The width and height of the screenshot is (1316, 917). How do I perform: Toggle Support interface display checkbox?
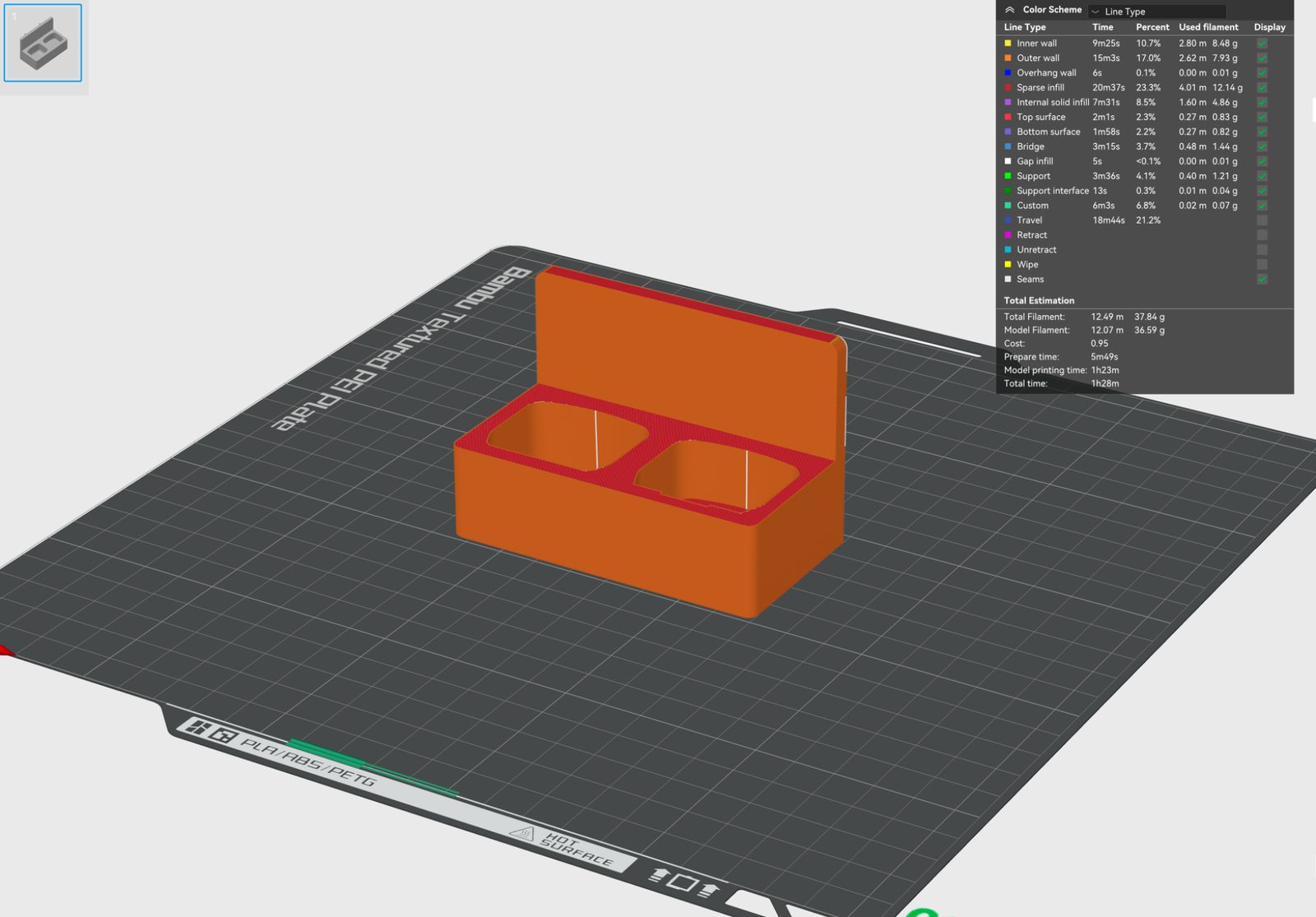1262,191
